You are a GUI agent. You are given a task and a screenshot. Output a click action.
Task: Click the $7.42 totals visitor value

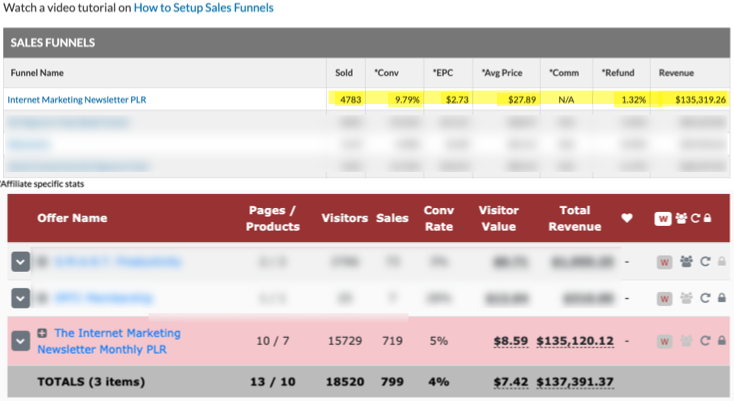(511, 382)
